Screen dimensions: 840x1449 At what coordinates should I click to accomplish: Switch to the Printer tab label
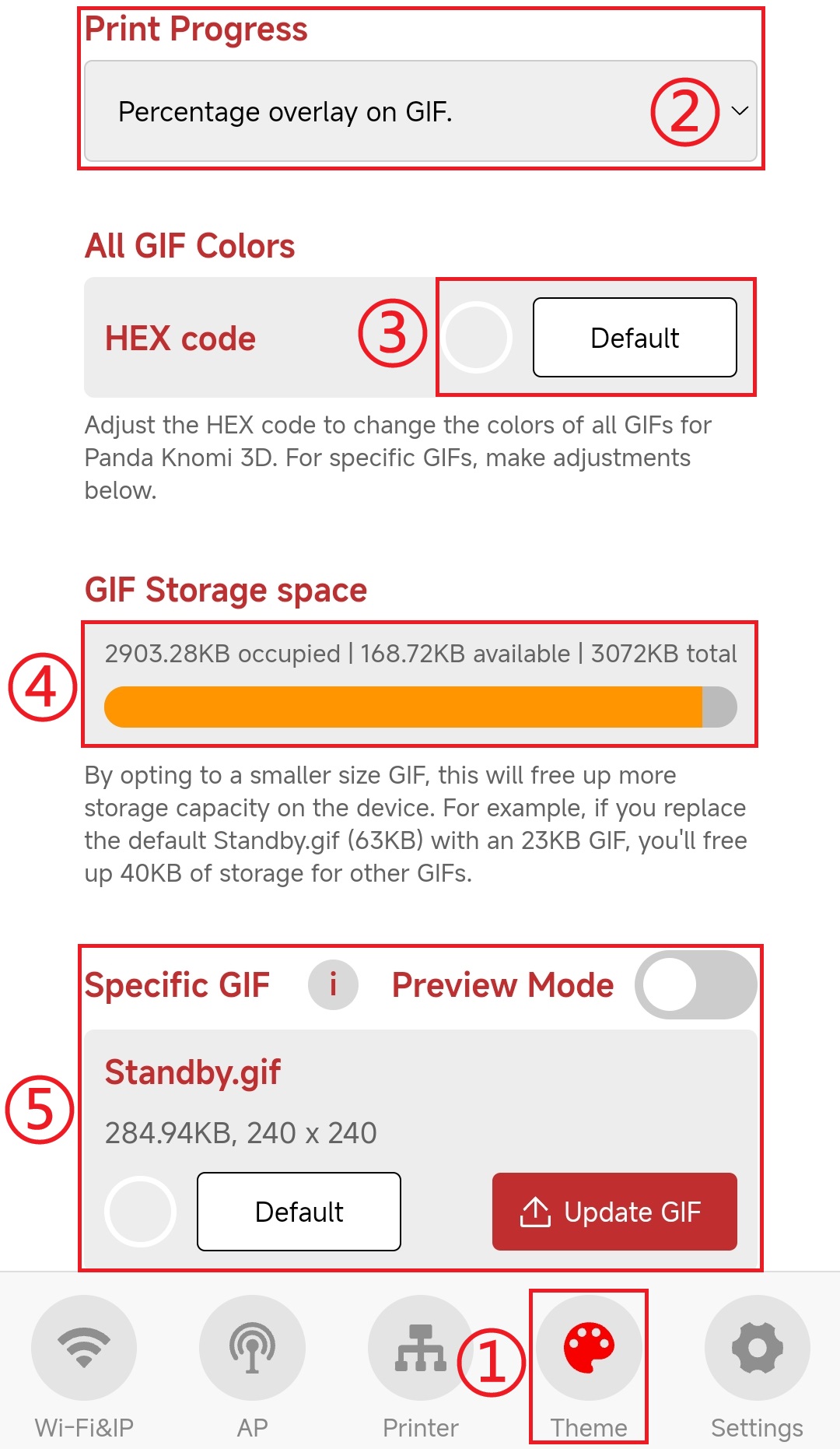[420, 1427]
